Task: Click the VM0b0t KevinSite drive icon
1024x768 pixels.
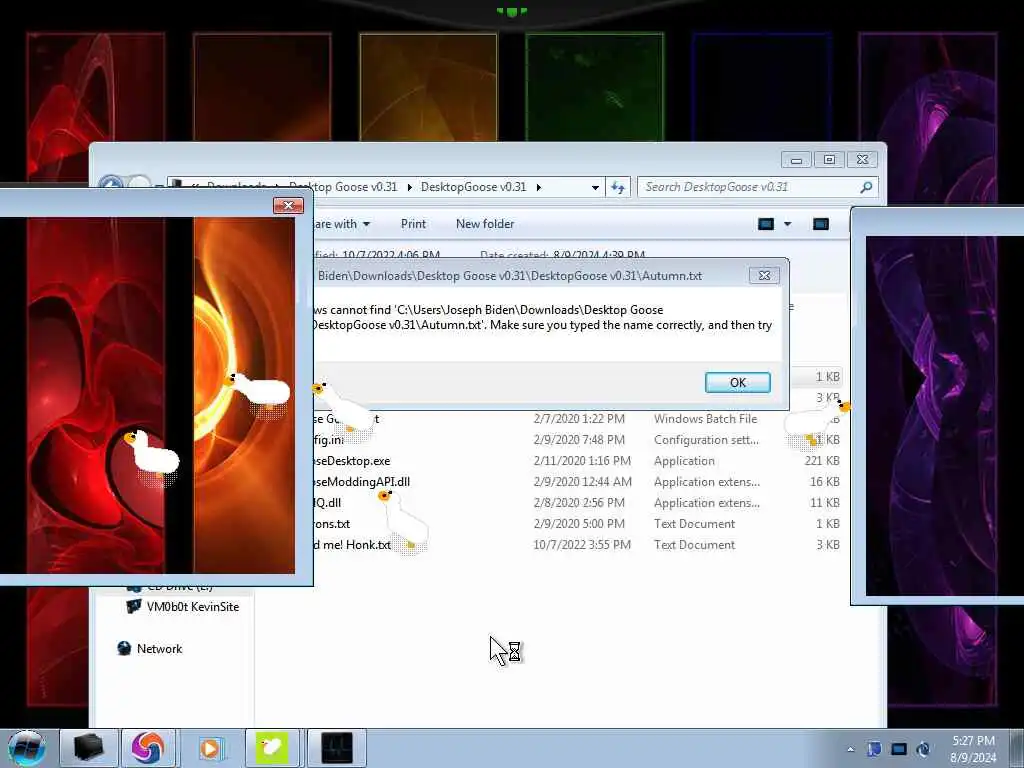Action: (x=133, y=607)
